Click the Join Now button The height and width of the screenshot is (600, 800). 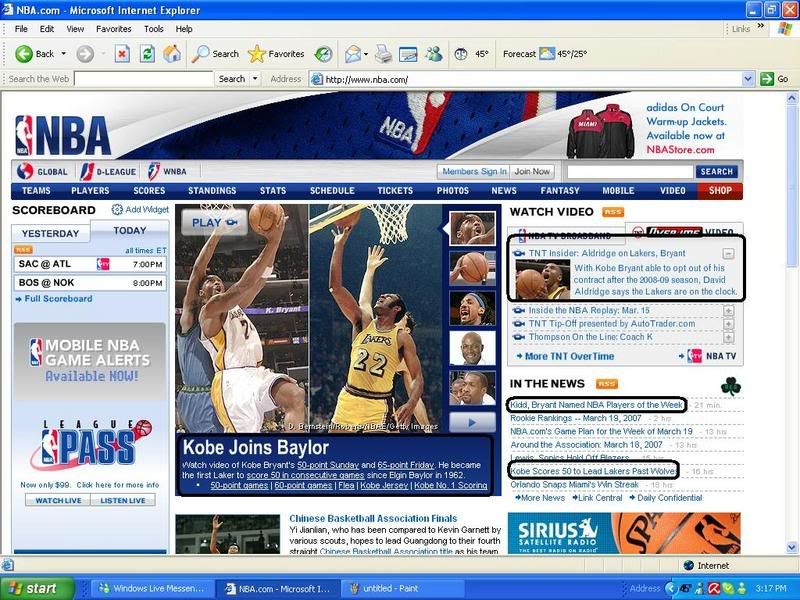pyautogui.click(x=532, y=171)
